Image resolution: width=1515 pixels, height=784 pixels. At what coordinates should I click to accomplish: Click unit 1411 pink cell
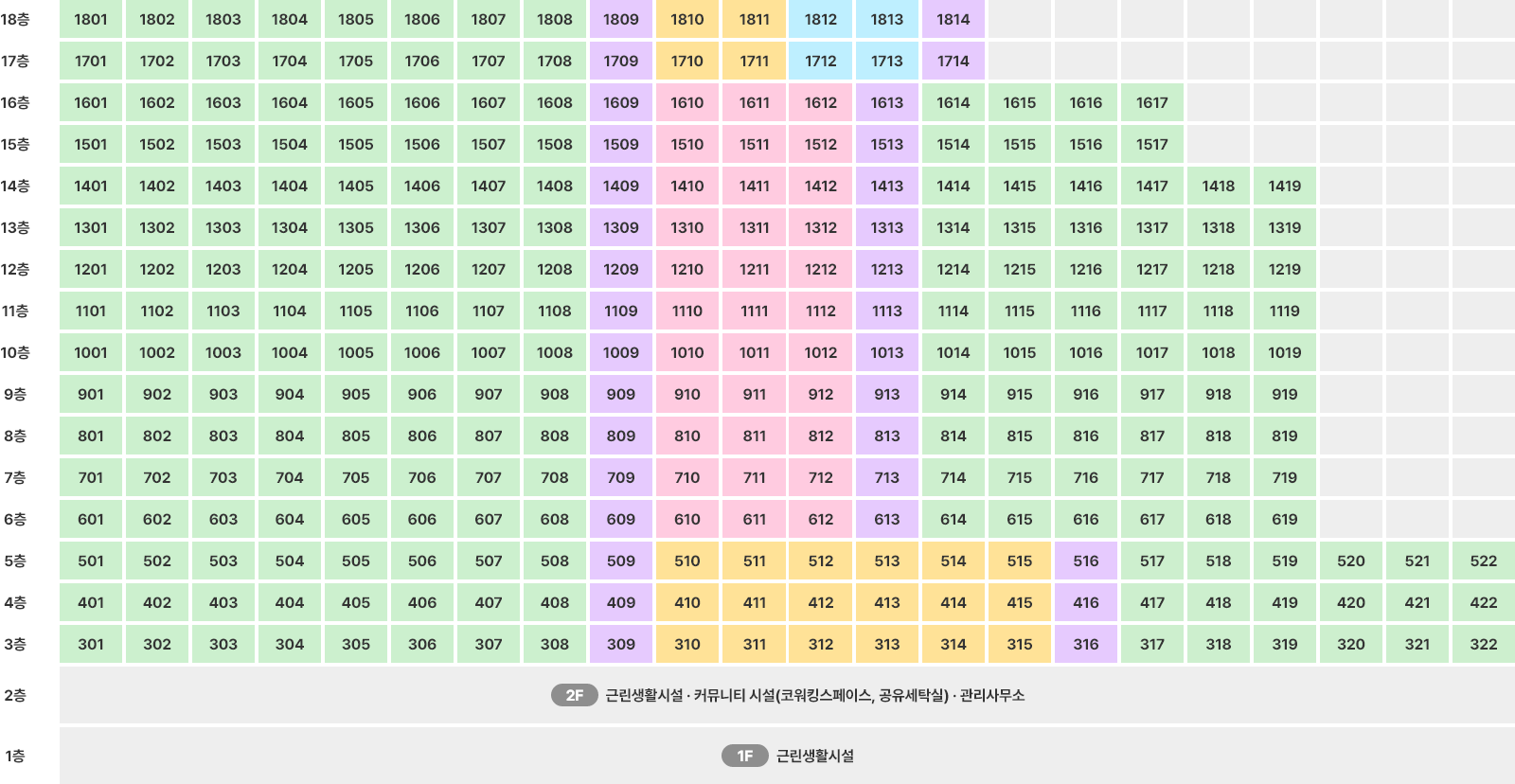[x=754, y=186]
